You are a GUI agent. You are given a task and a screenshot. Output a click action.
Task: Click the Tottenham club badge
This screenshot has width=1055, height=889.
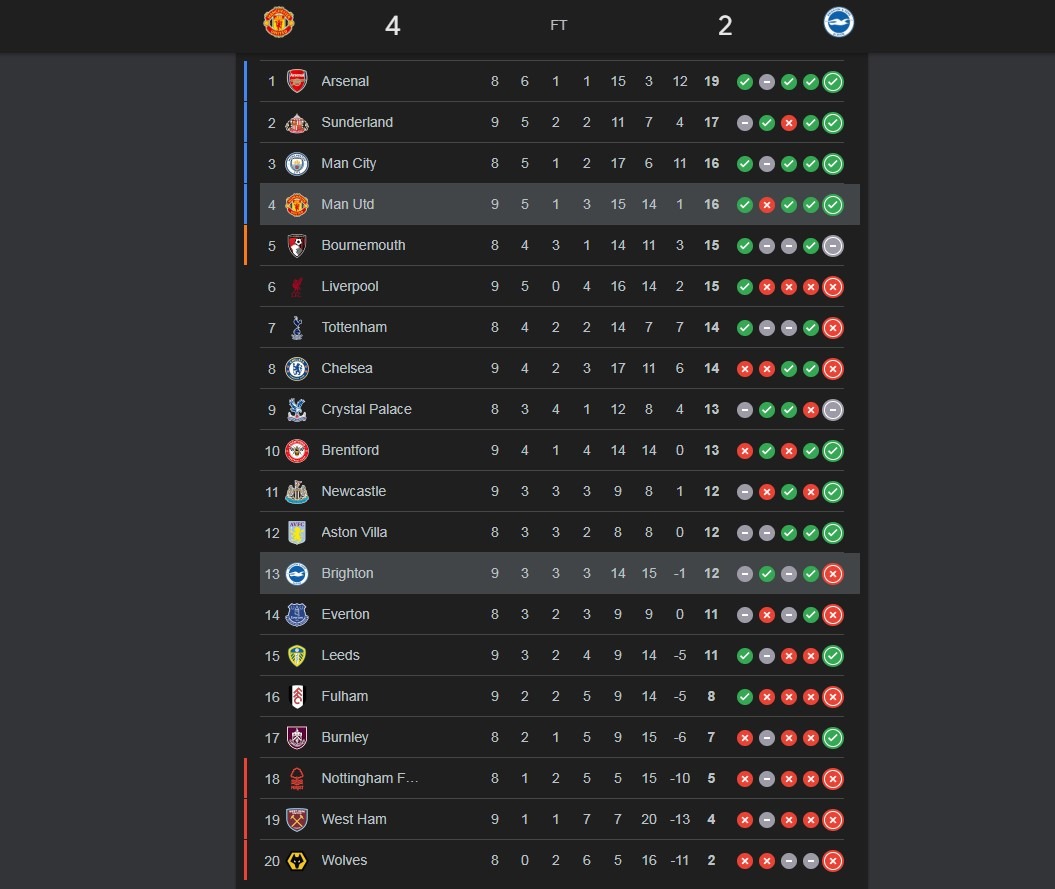tap(297, 327)
